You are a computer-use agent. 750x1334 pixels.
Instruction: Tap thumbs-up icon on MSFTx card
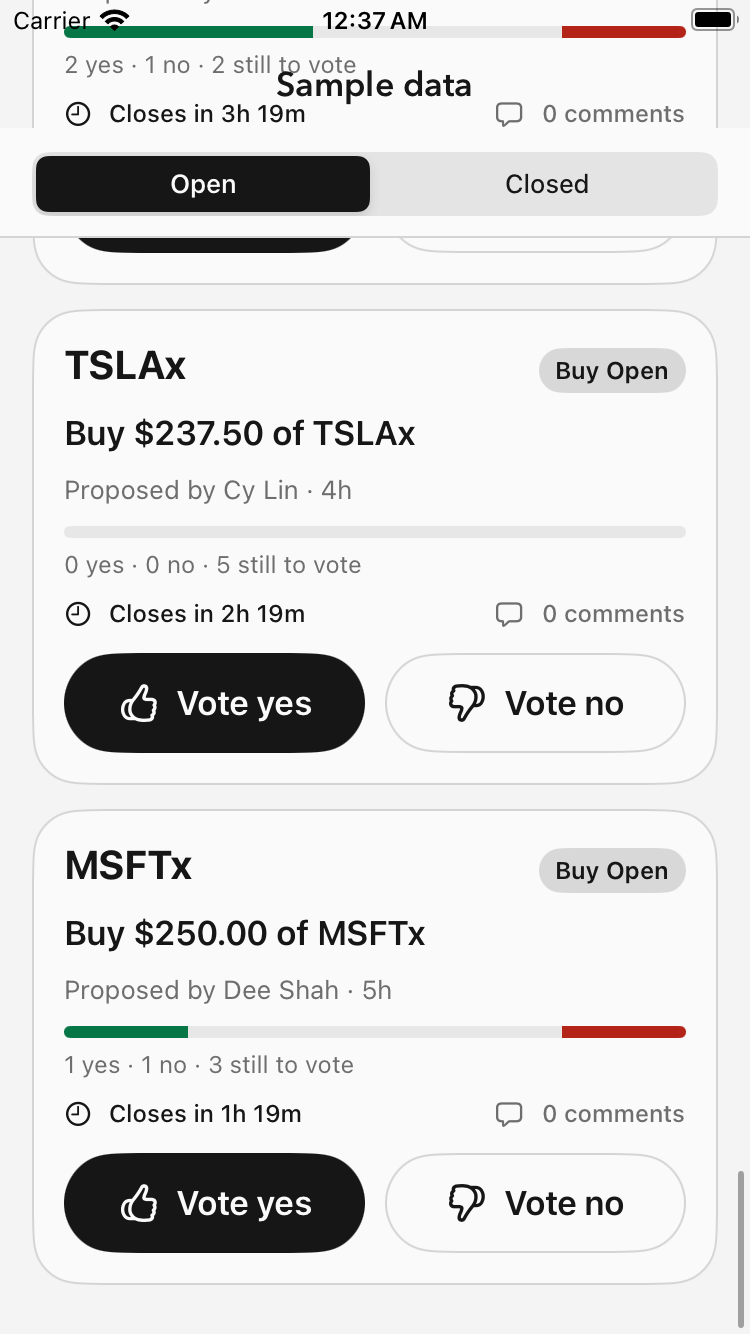(x=139, y=1204)
